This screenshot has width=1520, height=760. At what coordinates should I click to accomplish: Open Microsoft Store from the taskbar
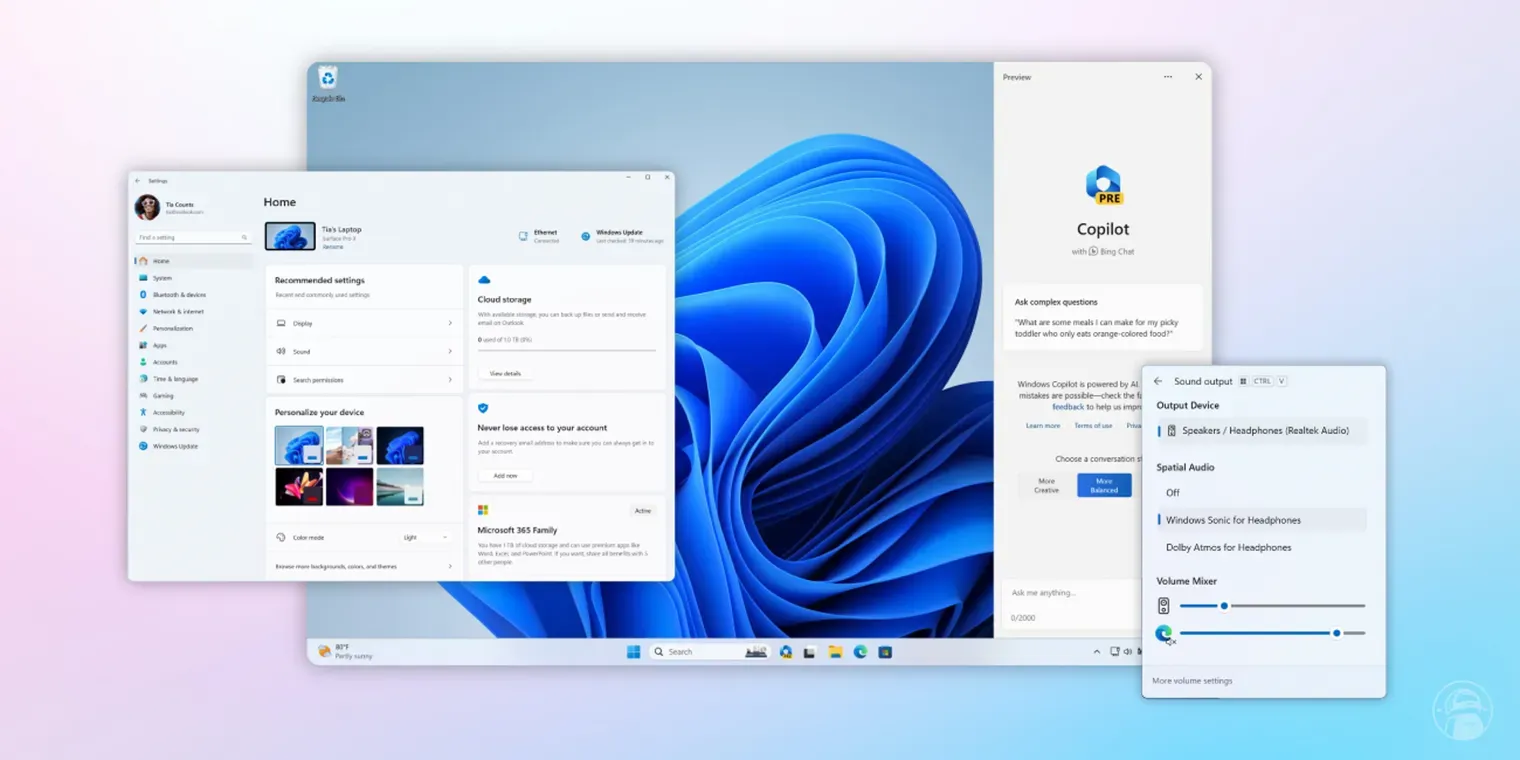click(x=885, y=652)
